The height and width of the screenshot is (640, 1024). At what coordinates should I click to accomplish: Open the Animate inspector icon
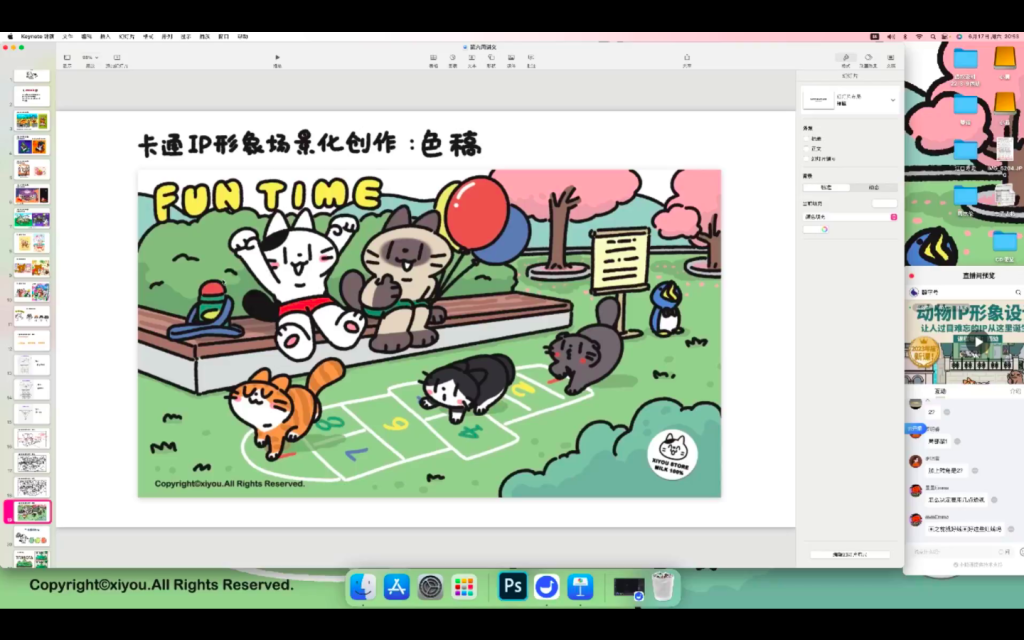[x=868, y=58]
